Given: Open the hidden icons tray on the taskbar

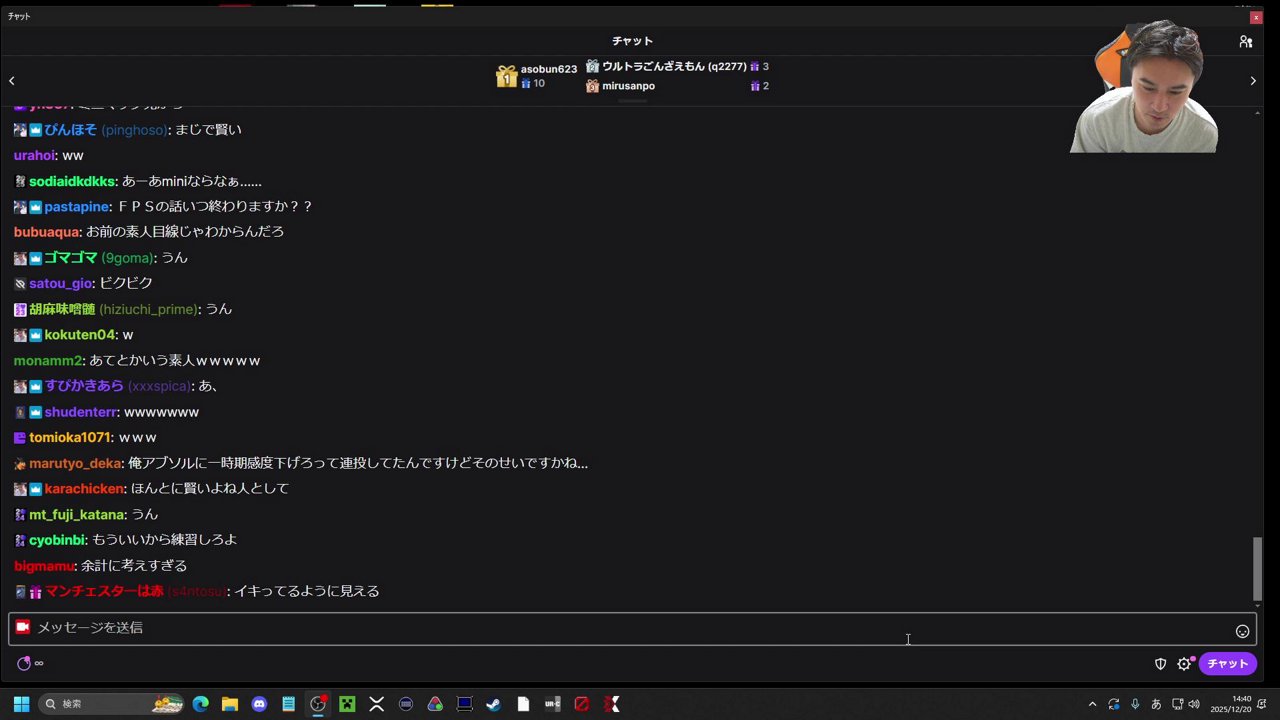Looking at the screenshot, I should 1093,703.
